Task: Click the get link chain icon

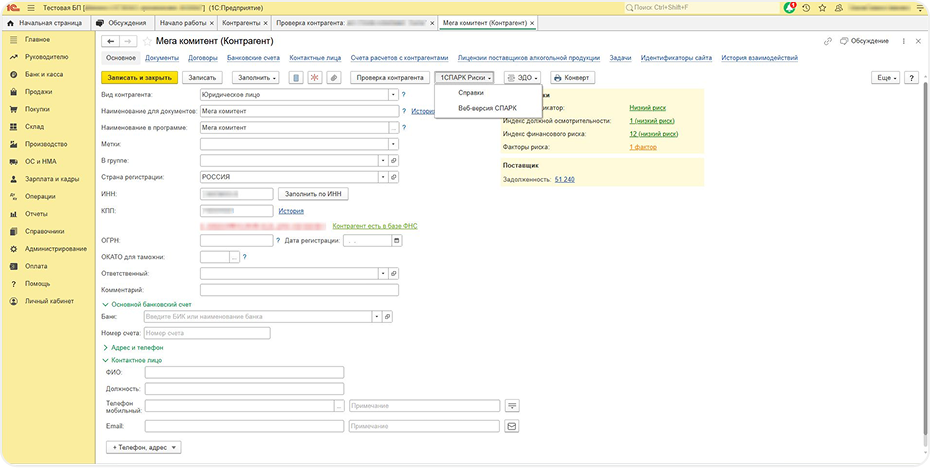Action: coord(827,41)
